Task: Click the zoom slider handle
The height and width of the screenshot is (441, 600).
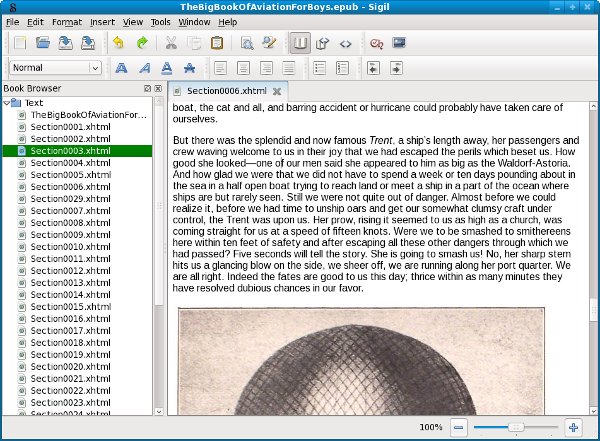Action: 517,427
